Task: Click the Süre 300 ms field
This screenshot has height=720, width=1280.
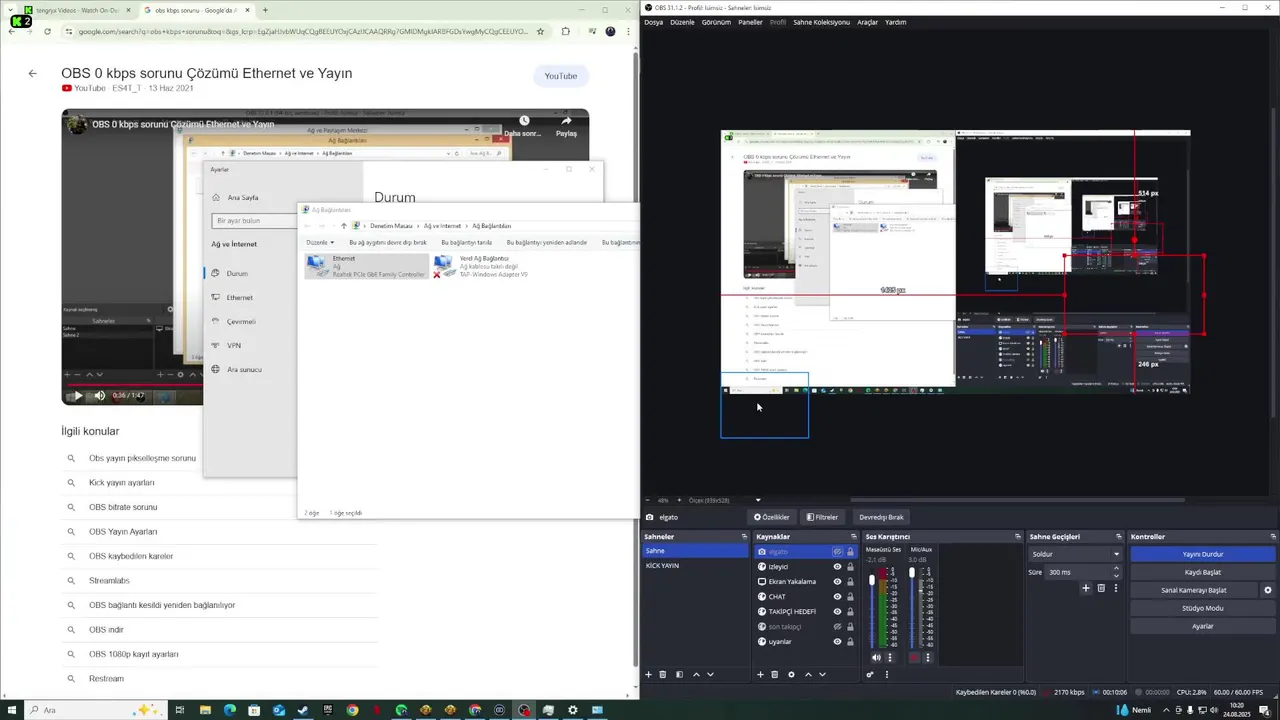Action: 1078,572
